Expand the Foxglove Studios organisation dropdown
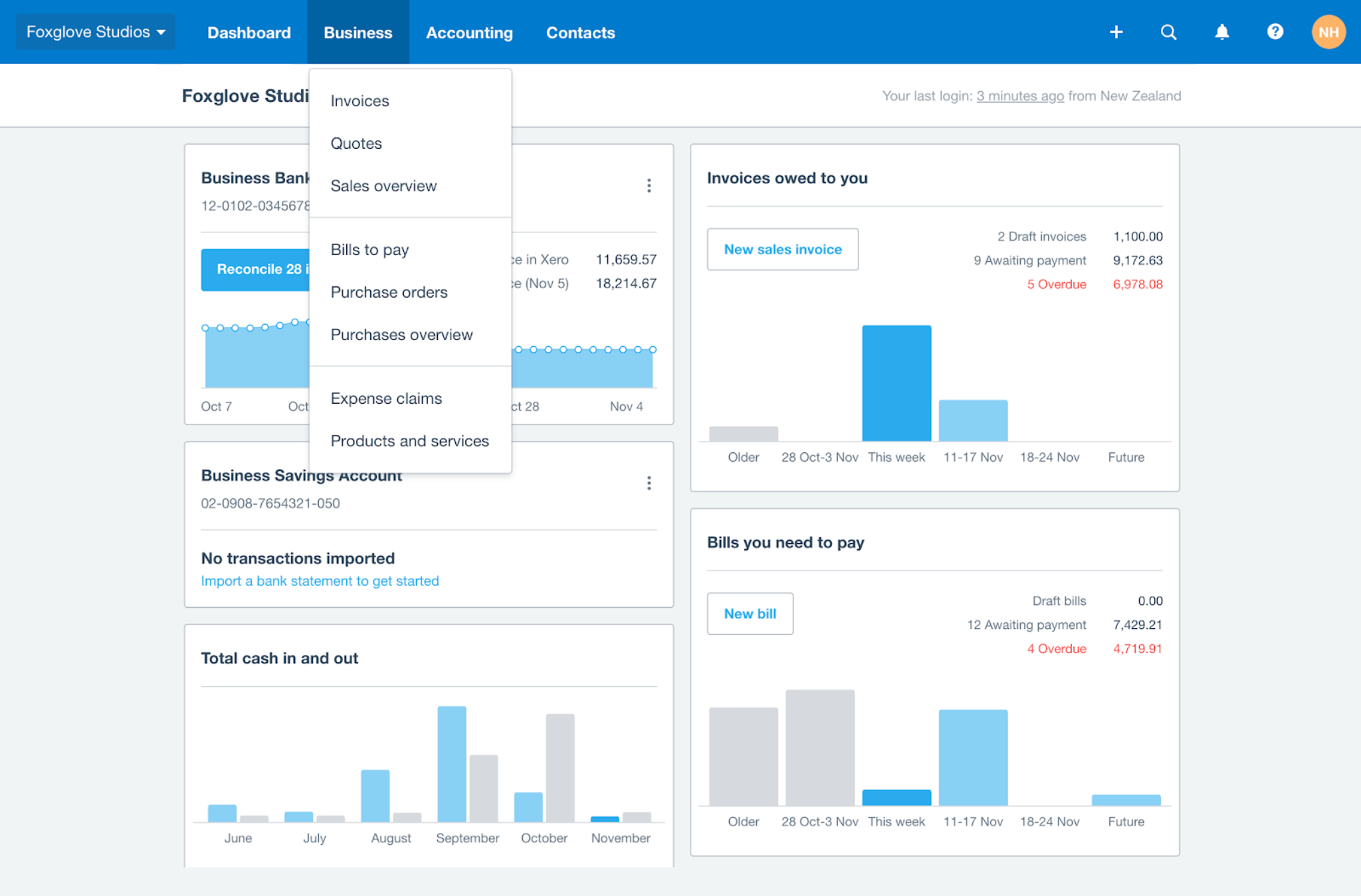 94,31
